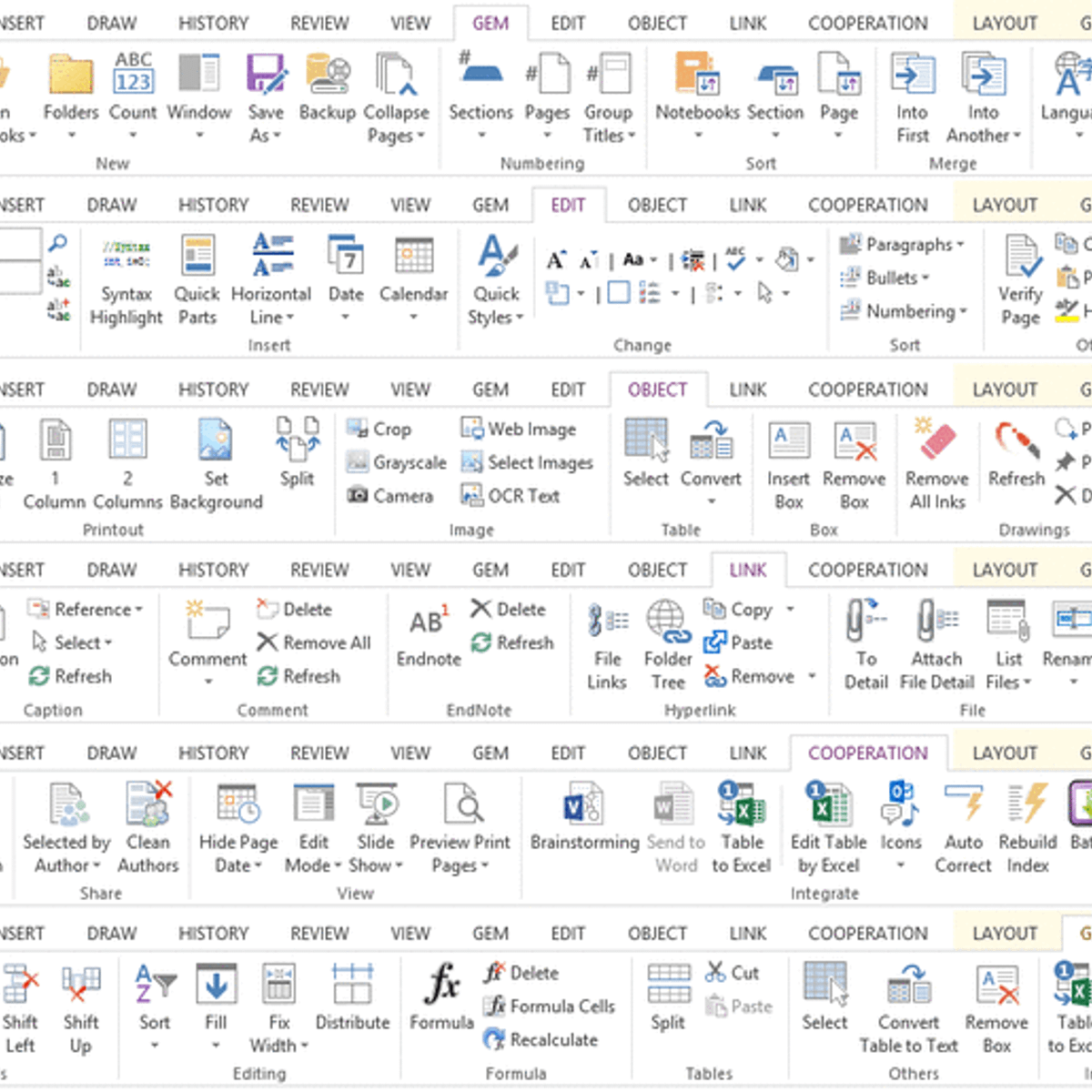Screen dimensions: 1092x1092
Task: Click the grow font size icon
Action: click(x=555, y=261)
